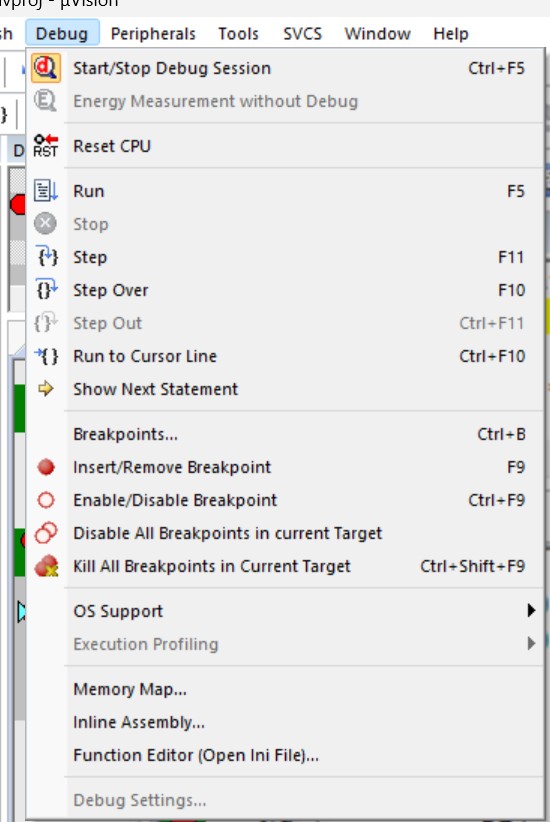Click the Reset CPU RST icon

pyautogui.click(x=46, y=146)
